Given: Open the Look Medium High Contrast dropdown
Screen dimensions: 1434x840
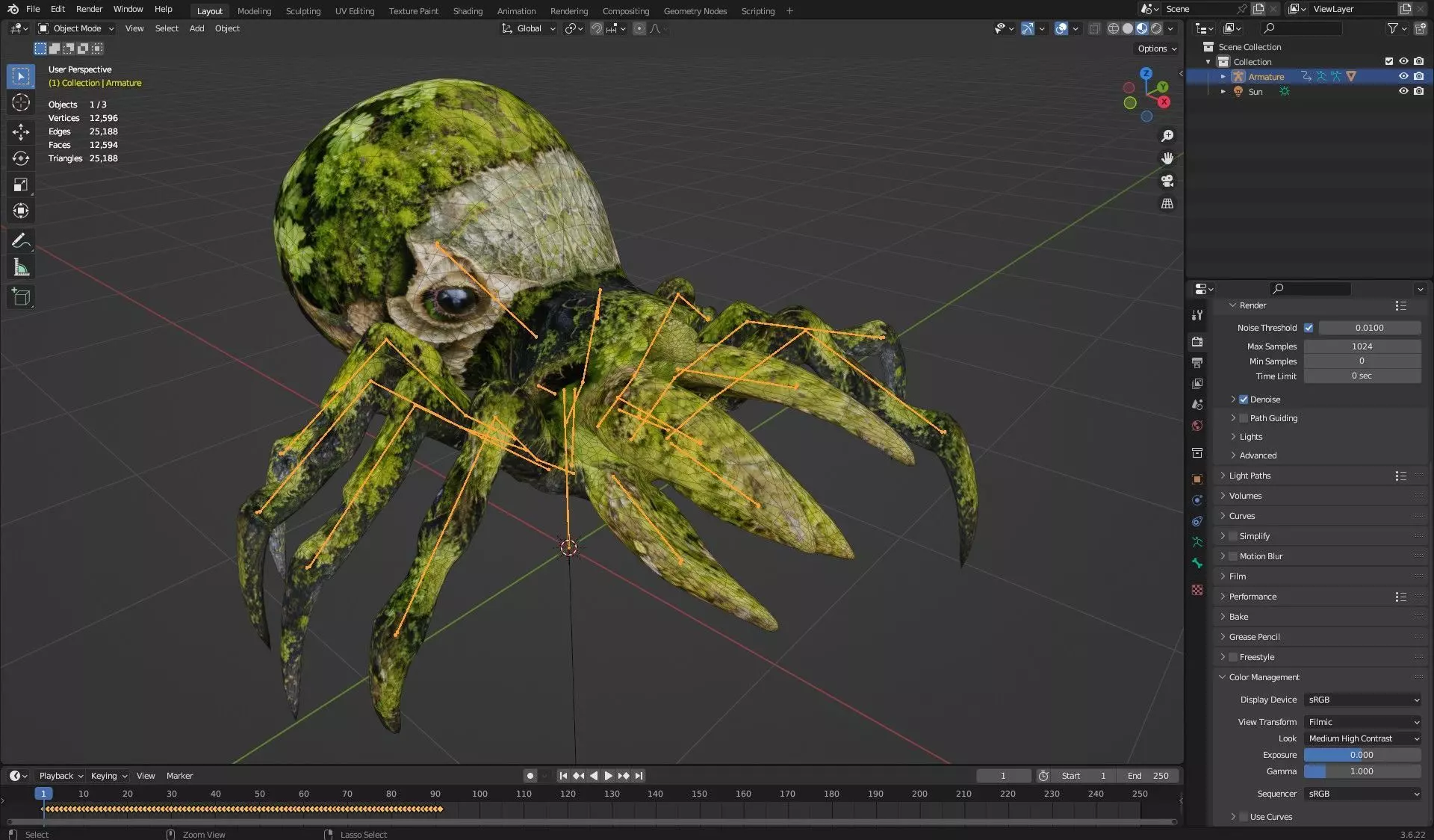Looking at the screenshot, I should pyautogui.click(x=1362, y=738).
